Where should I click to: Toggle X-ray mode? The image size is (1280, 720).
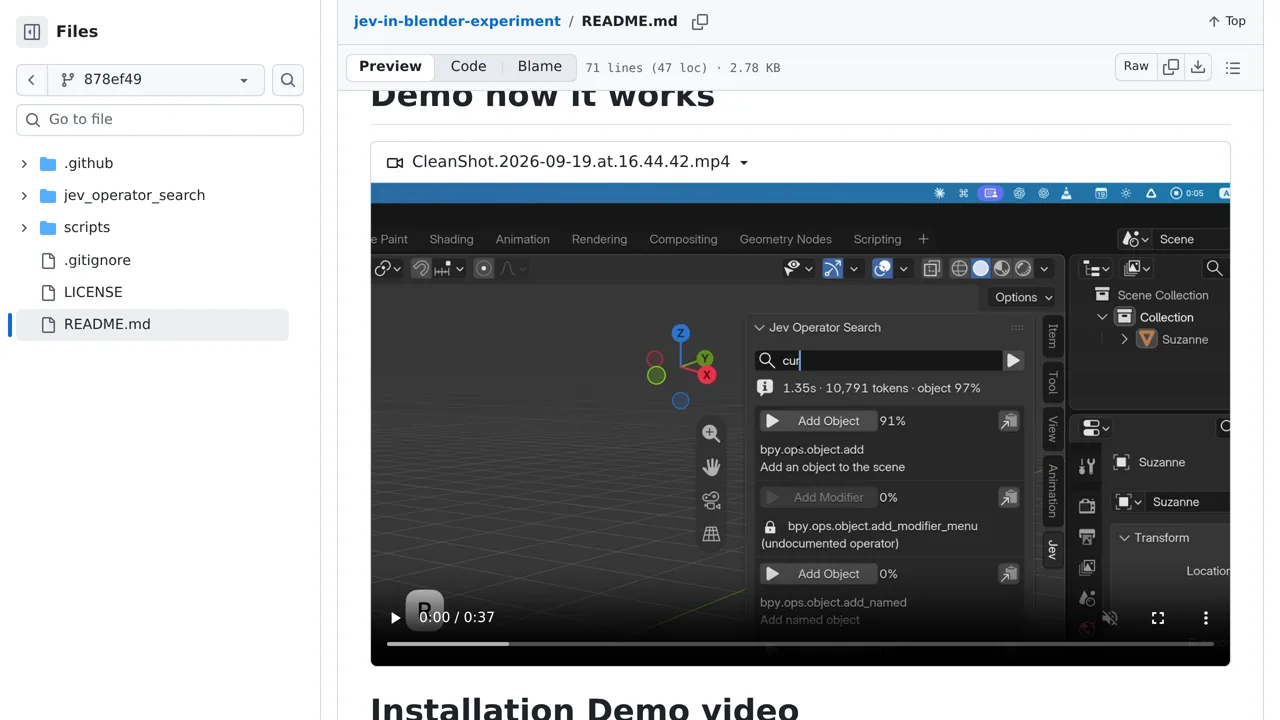click(x=931, y=268)
